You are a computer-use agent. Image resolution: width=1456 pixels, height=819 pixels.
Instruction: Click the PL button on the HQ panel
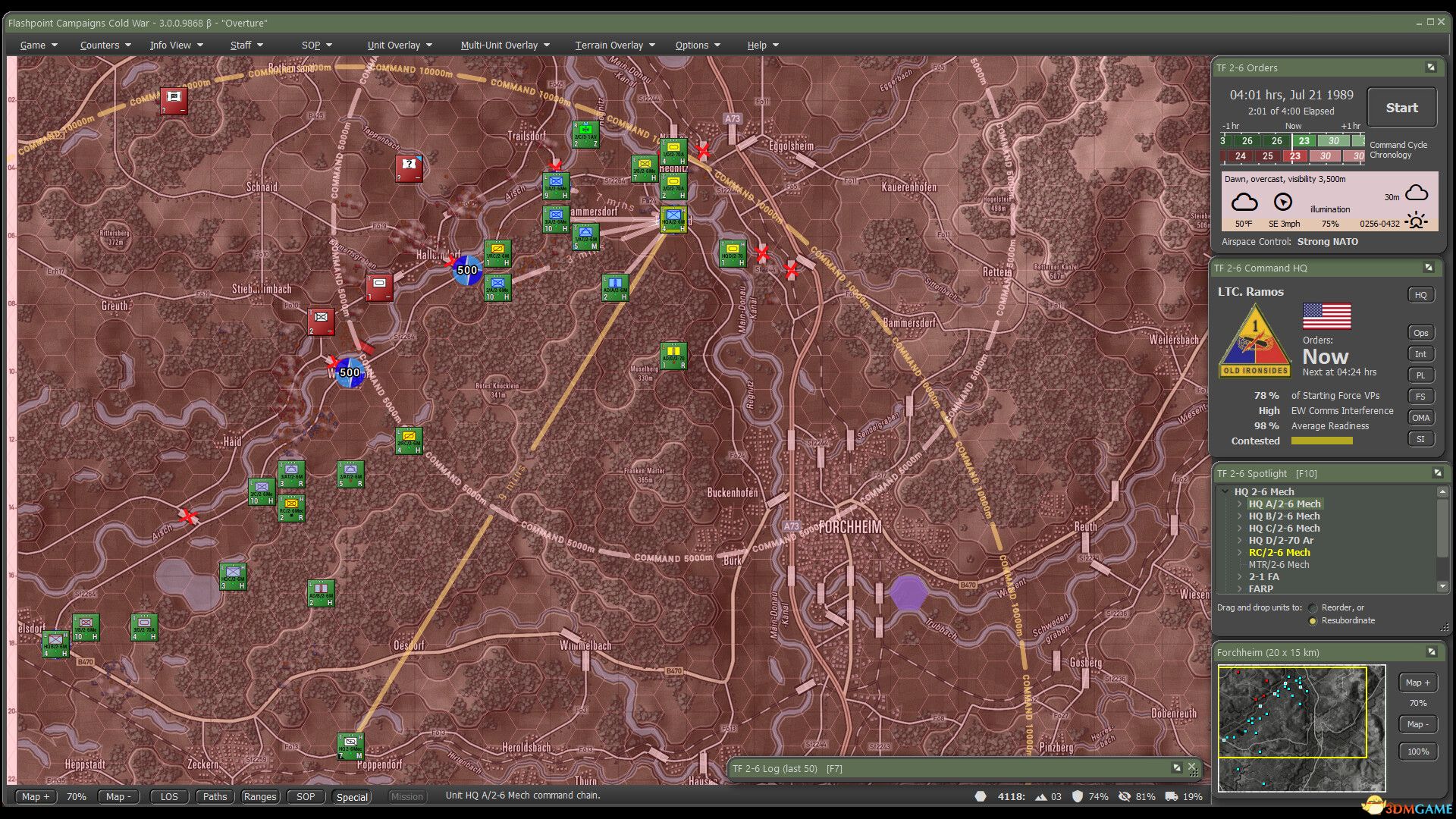point(1420,375)
